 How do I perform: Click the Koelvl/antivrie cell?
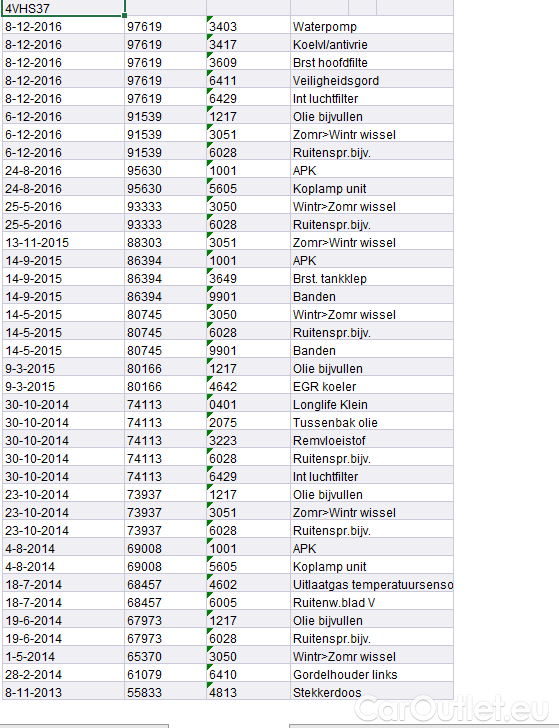click(x=372, y=45)
